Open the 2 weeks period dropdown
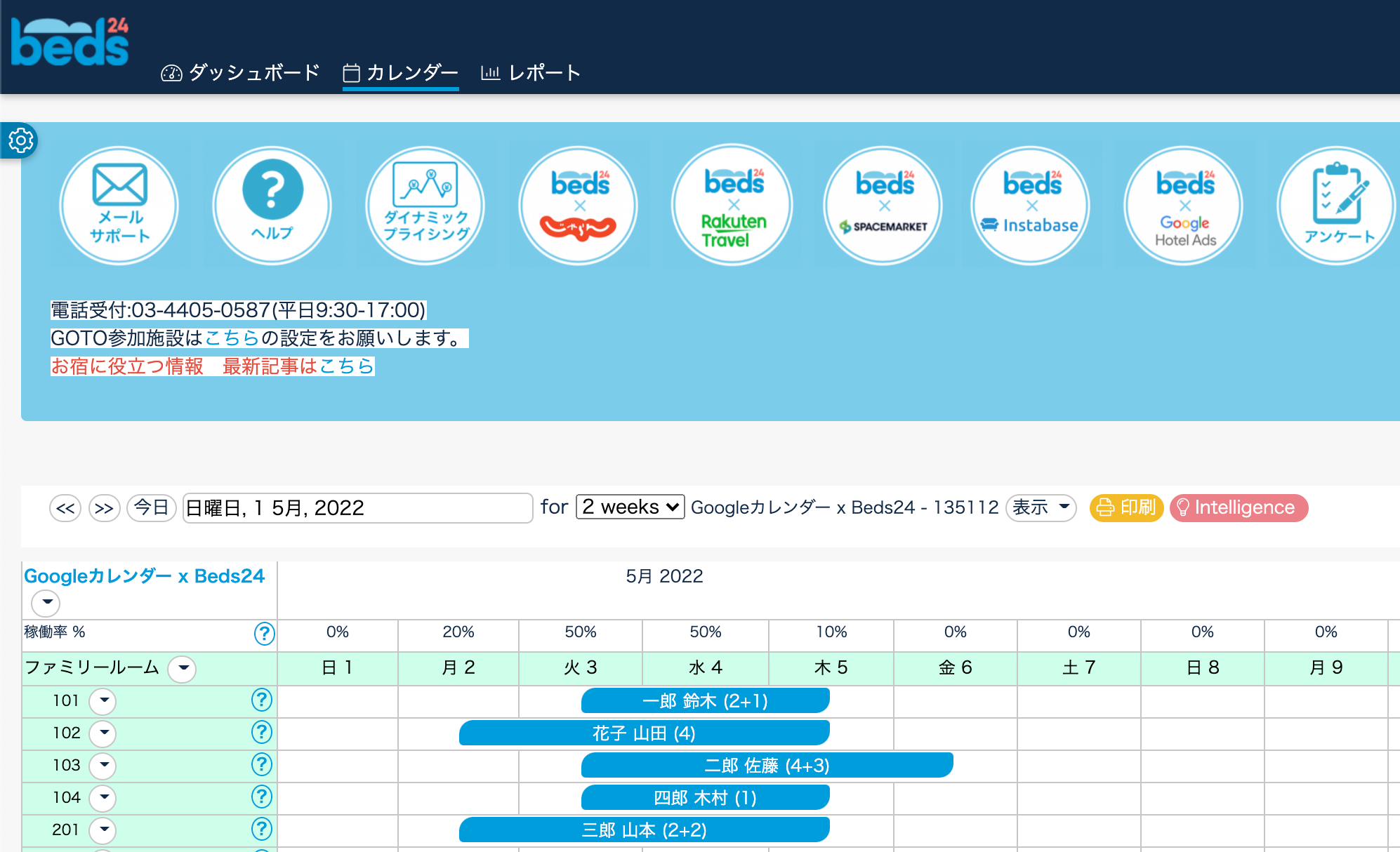Screen dimensions: 1400x852 pos(630,507)
